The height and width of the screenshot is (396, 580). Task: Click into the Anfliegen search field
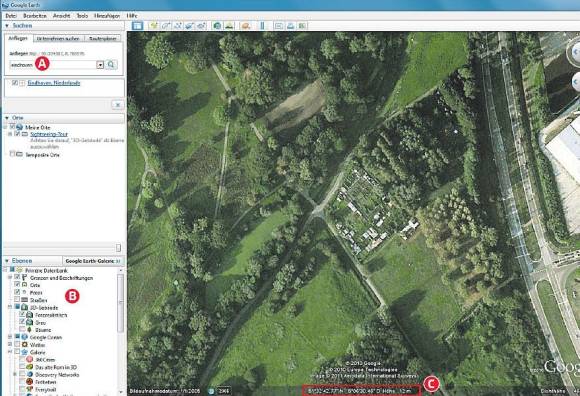coord(53,65)
